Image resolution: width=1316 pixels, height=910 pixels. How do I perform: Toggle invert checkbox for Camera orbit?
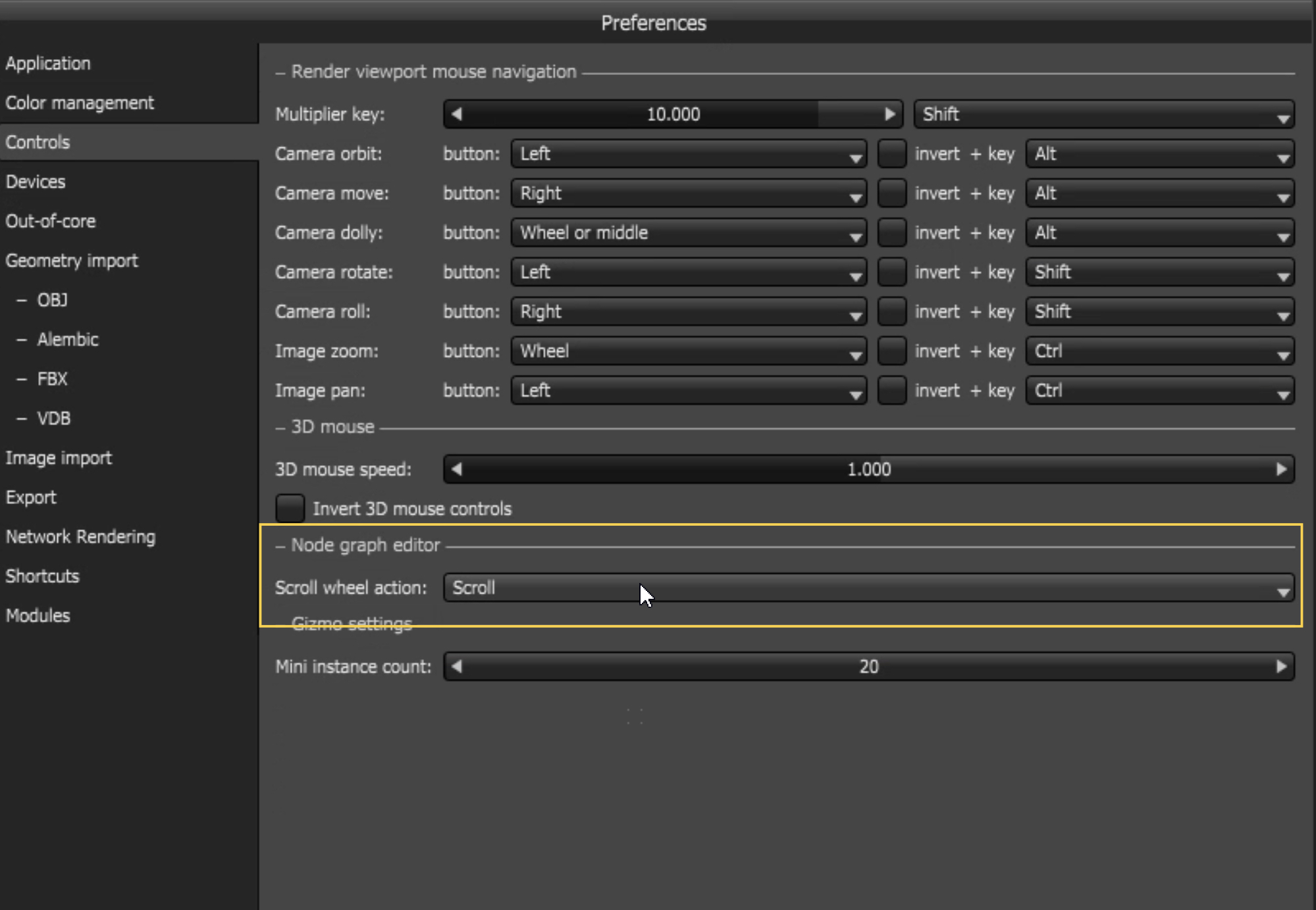891,153
